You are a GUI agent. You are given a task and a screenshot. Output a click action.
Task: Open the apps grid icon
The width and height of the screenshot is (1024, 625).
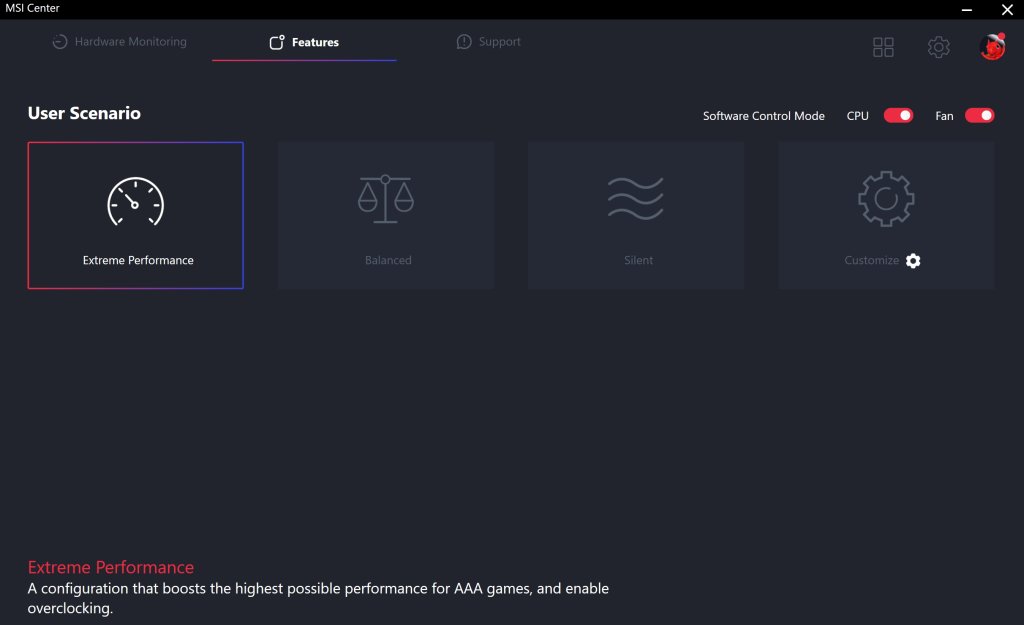tap(883, 47)
